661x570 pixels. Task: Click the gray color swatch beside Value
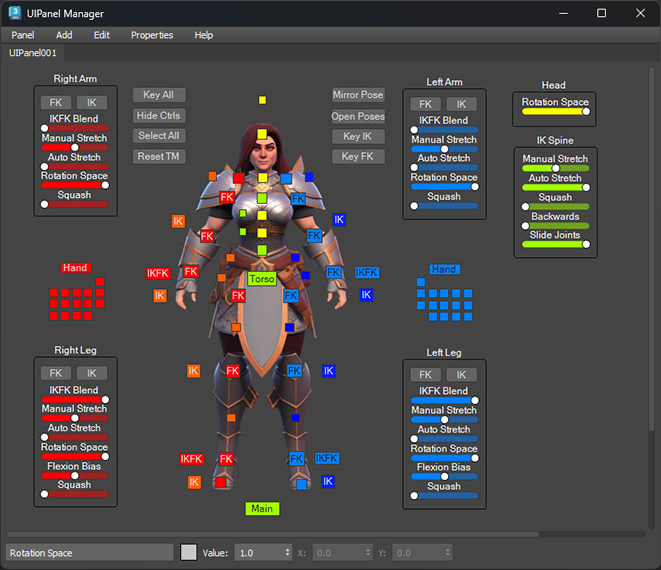pyautogui.click(x=188, y=552)
